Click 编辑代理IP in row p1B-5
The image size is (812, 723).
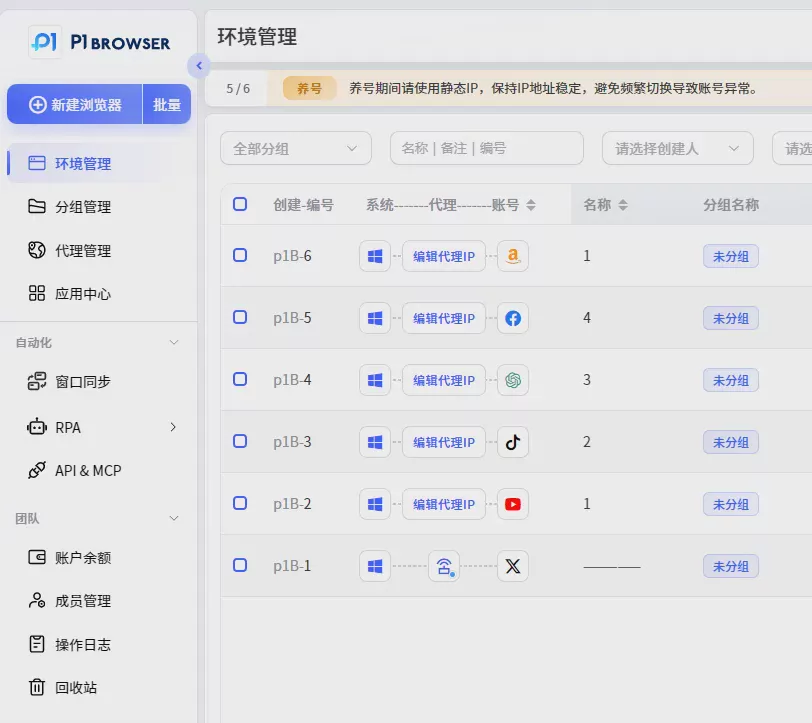pyautogui.click(x=444, y=318)
